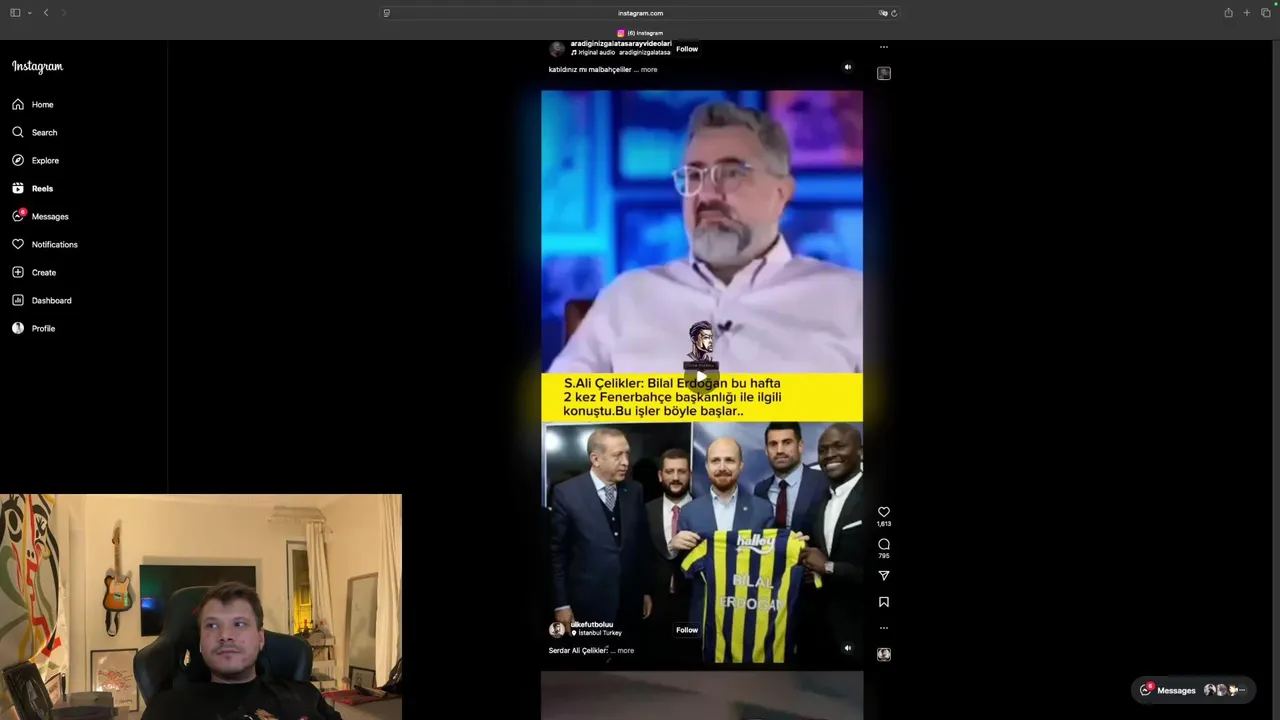1280x720 pixels.
Task: Follow aradiginizgalatasarayvideolari account
Action: click(687, 49)
